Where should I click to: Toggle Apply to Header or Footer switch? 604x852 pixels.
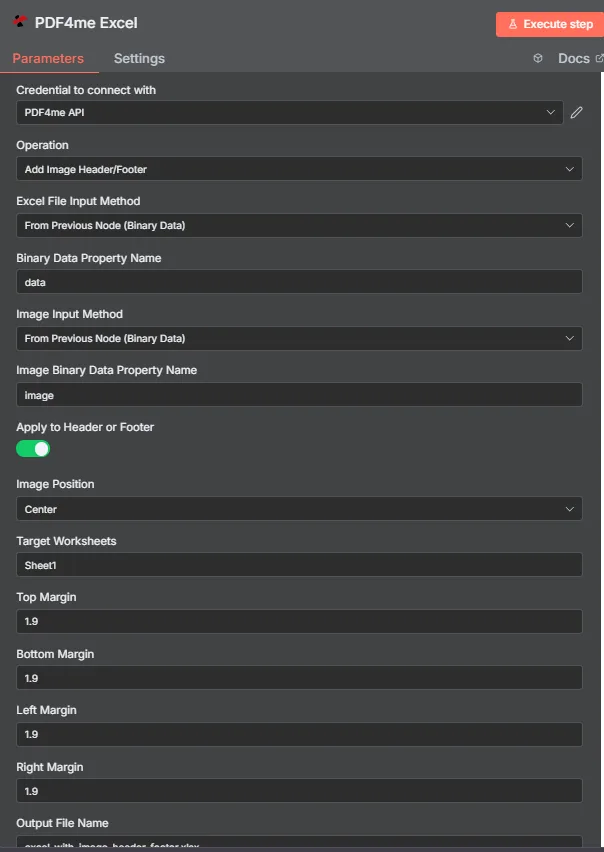point(33,449)
